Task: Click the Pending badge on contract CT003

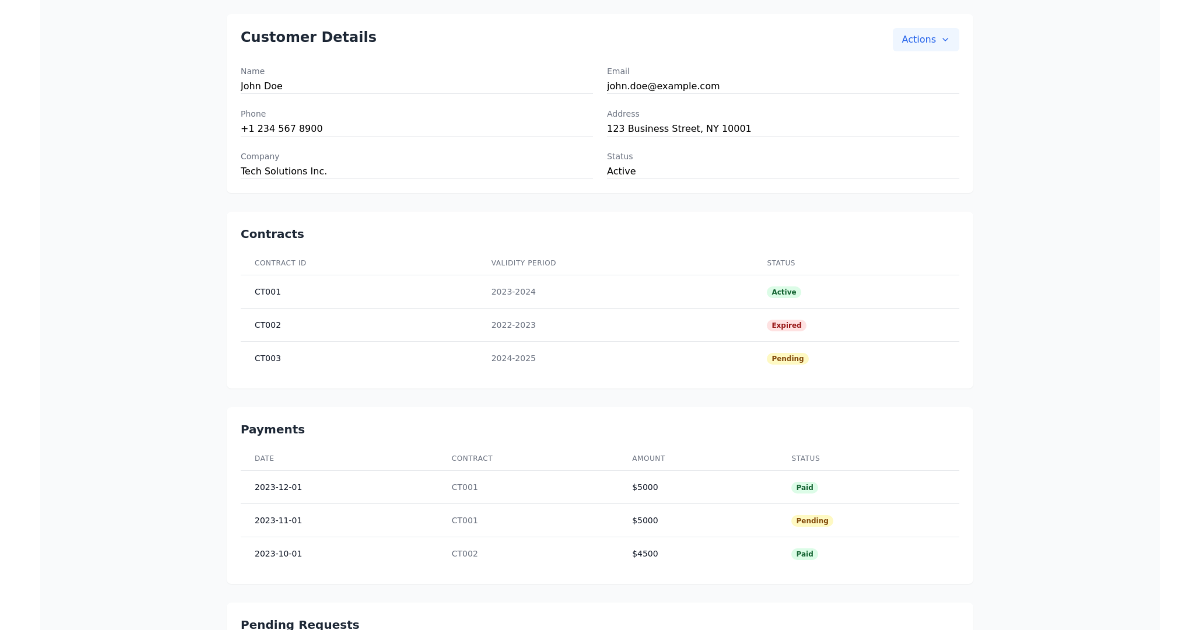Action: (787, 358)
